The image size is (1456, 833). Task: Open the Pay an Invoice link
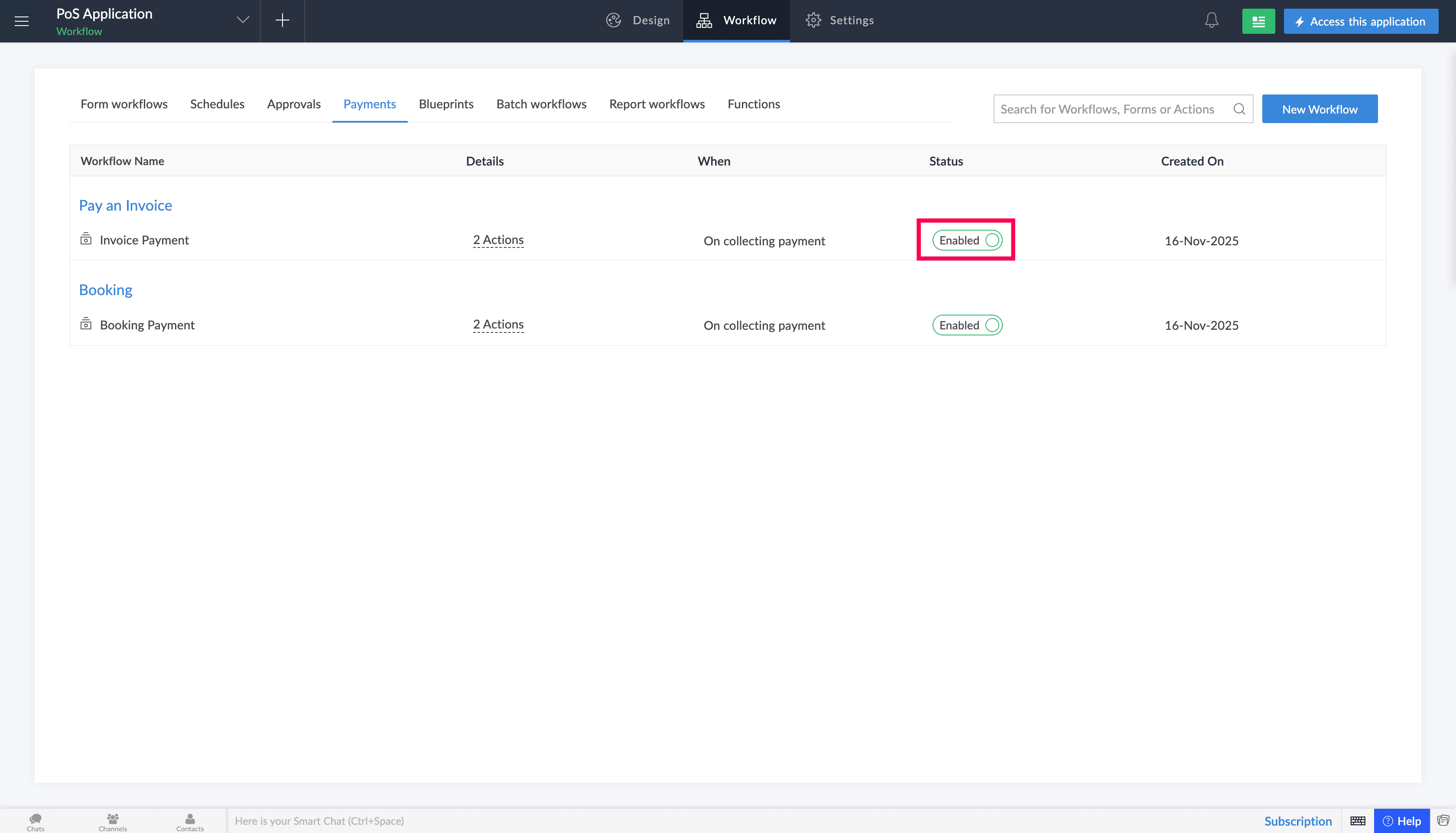125,205
